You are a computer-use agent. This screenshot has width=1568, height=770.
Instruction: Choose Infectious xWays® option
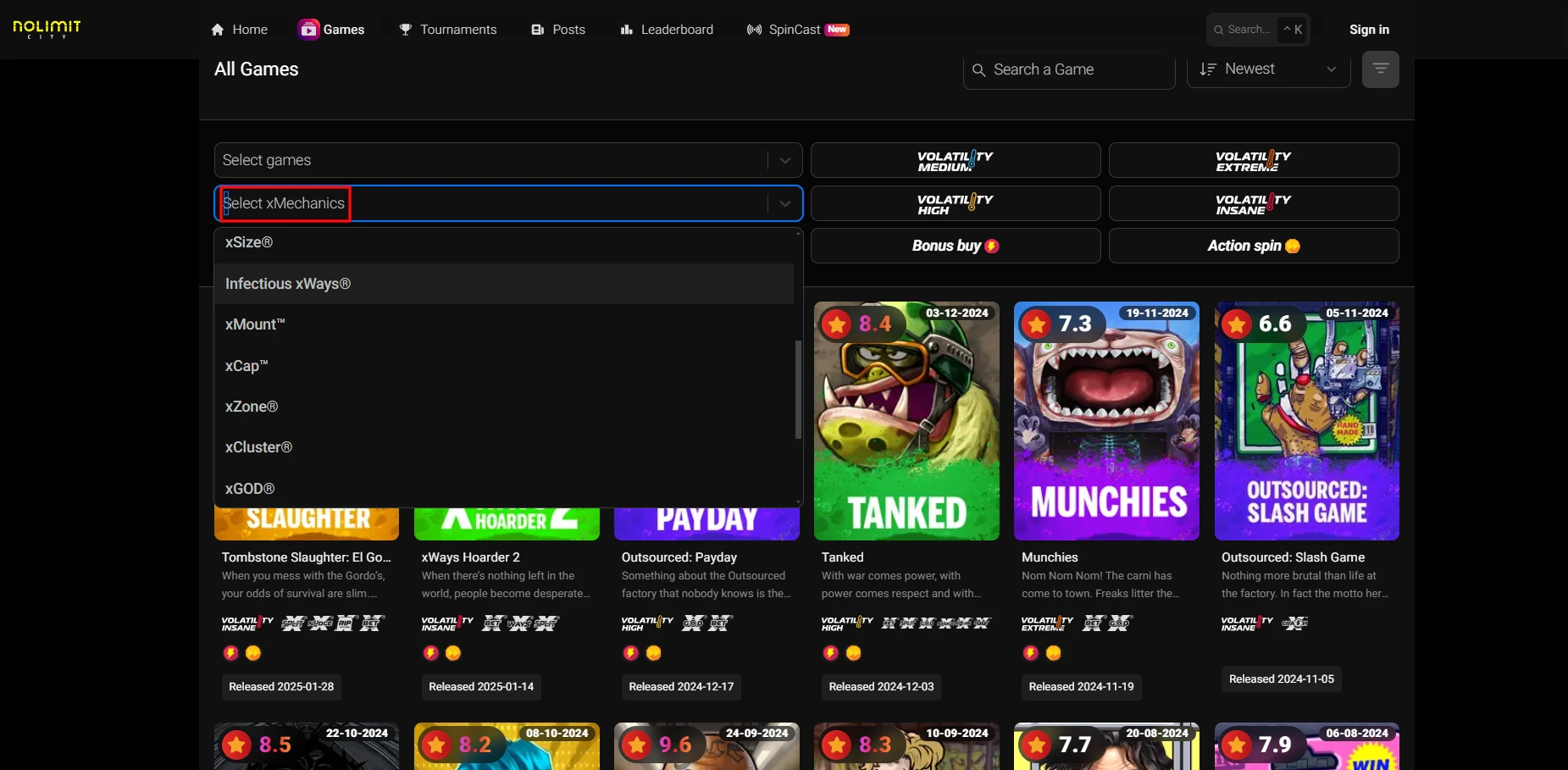pos(504,284)
